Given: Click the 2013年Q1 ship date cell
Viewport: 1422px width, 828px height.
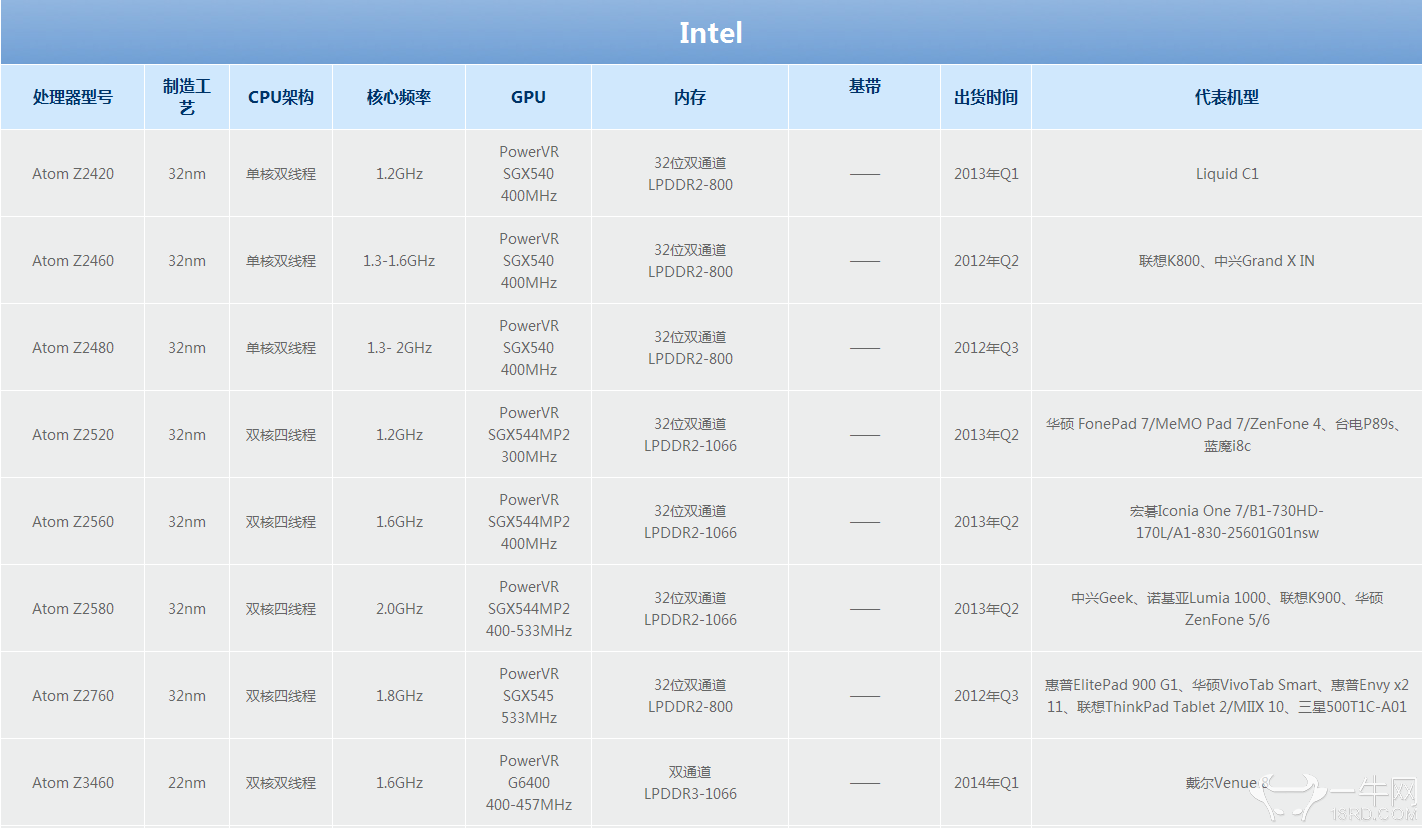Looking at the screenshot, I should [x=986, y=174].
